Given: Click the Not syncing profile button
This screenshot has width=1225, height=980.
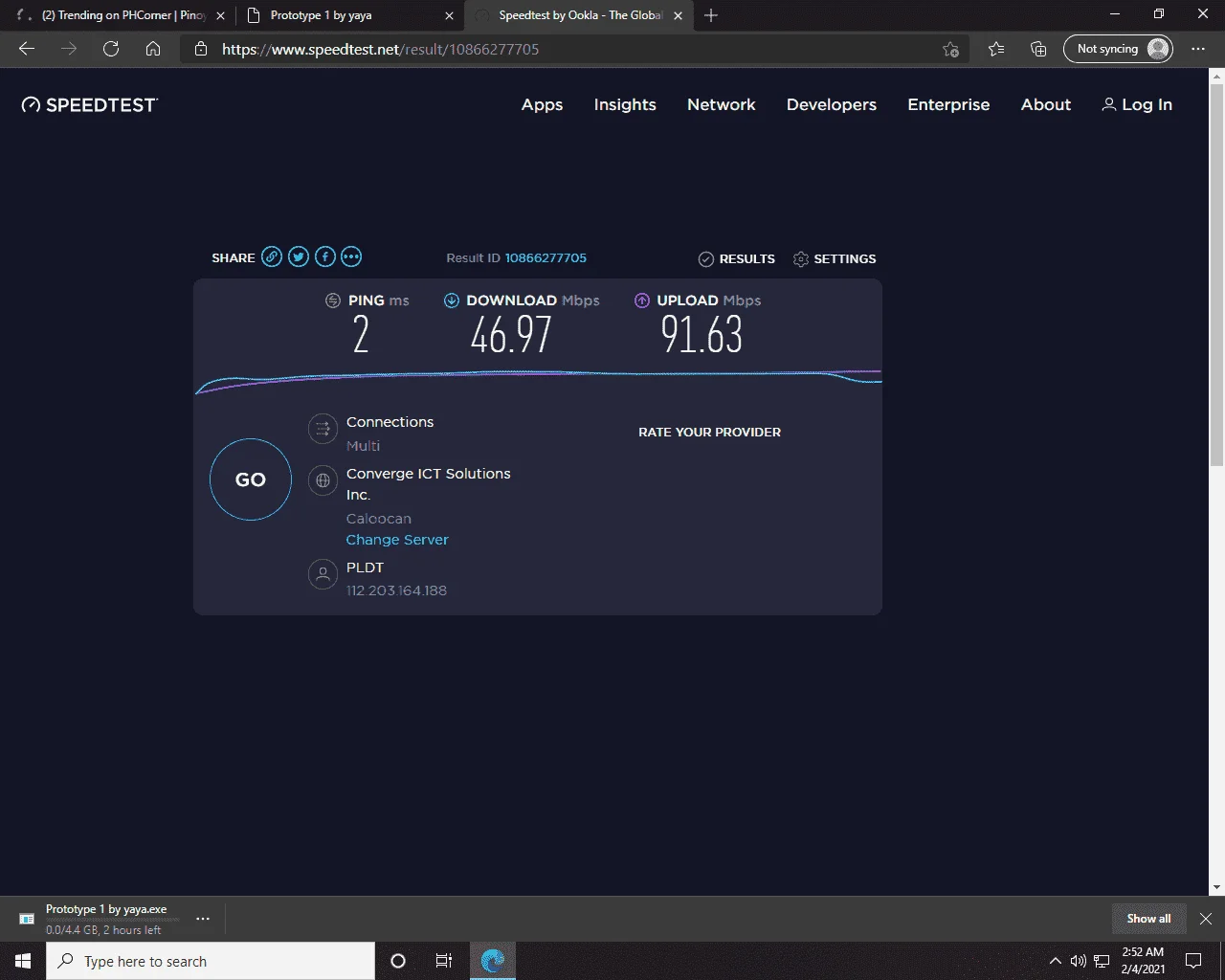Looking at the screenshot, I should pos(1118,49).
